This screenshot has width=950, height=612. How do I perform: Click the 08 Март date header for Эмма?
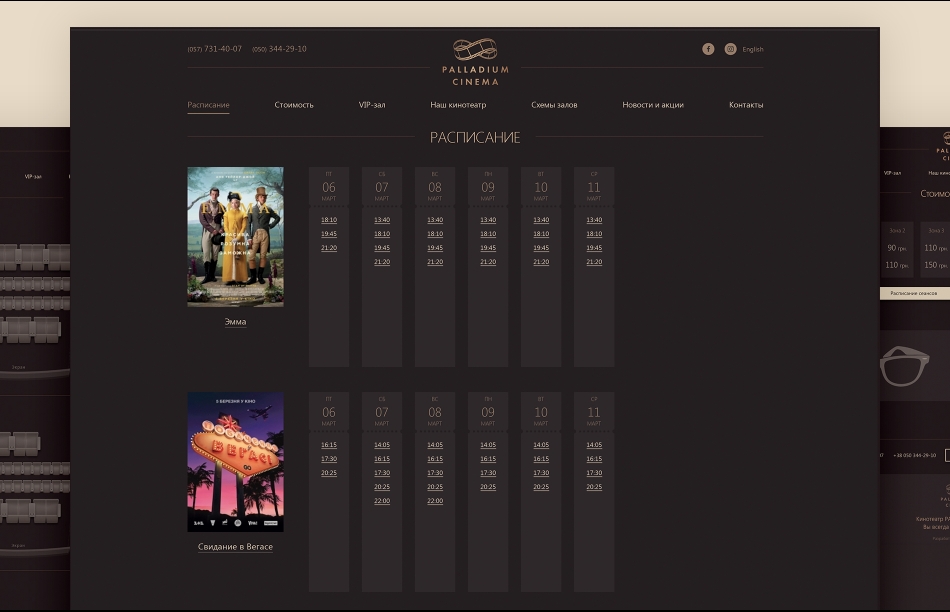point(435,187)
